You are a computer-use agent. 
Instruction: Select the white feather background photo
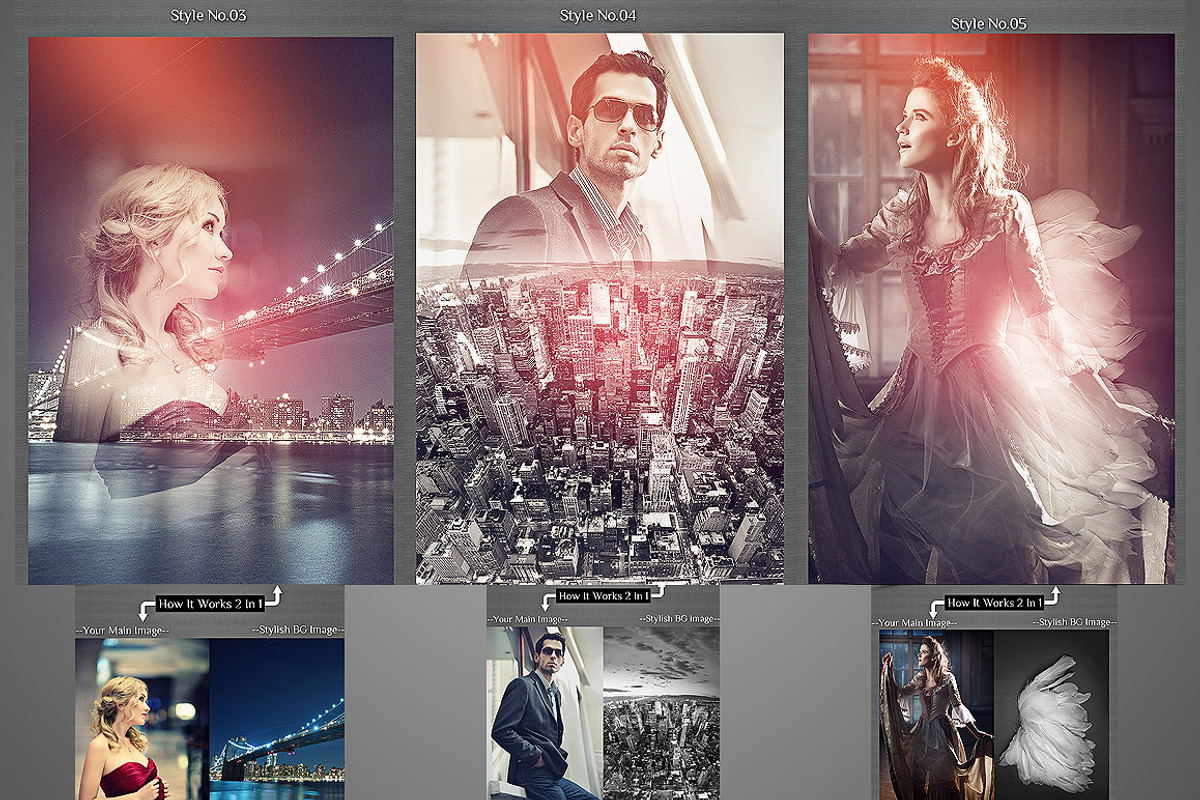tap(1052, 715)
